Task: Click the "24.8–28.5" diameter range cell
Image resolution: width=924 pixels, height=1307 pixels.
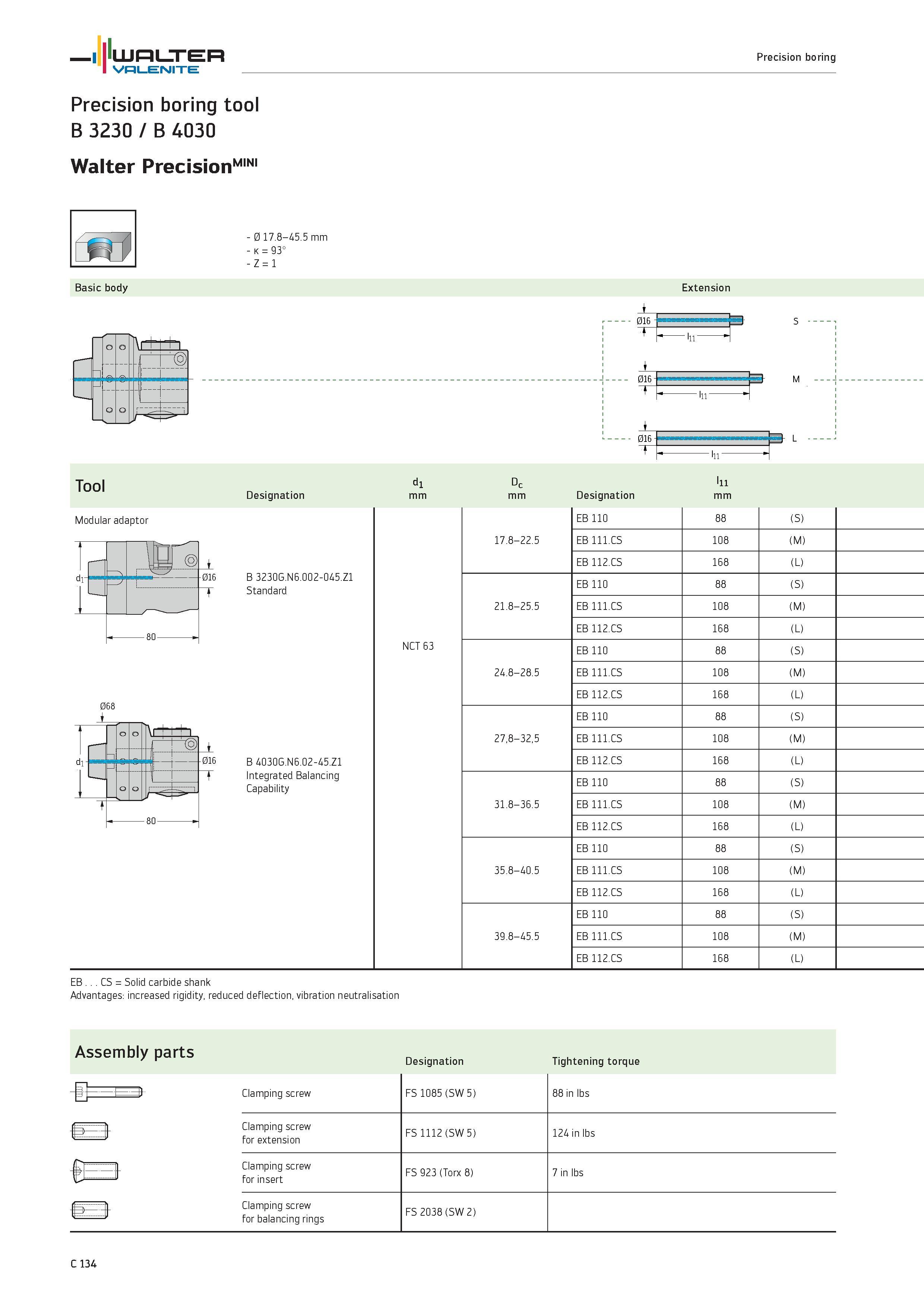Action: (516, 672)
